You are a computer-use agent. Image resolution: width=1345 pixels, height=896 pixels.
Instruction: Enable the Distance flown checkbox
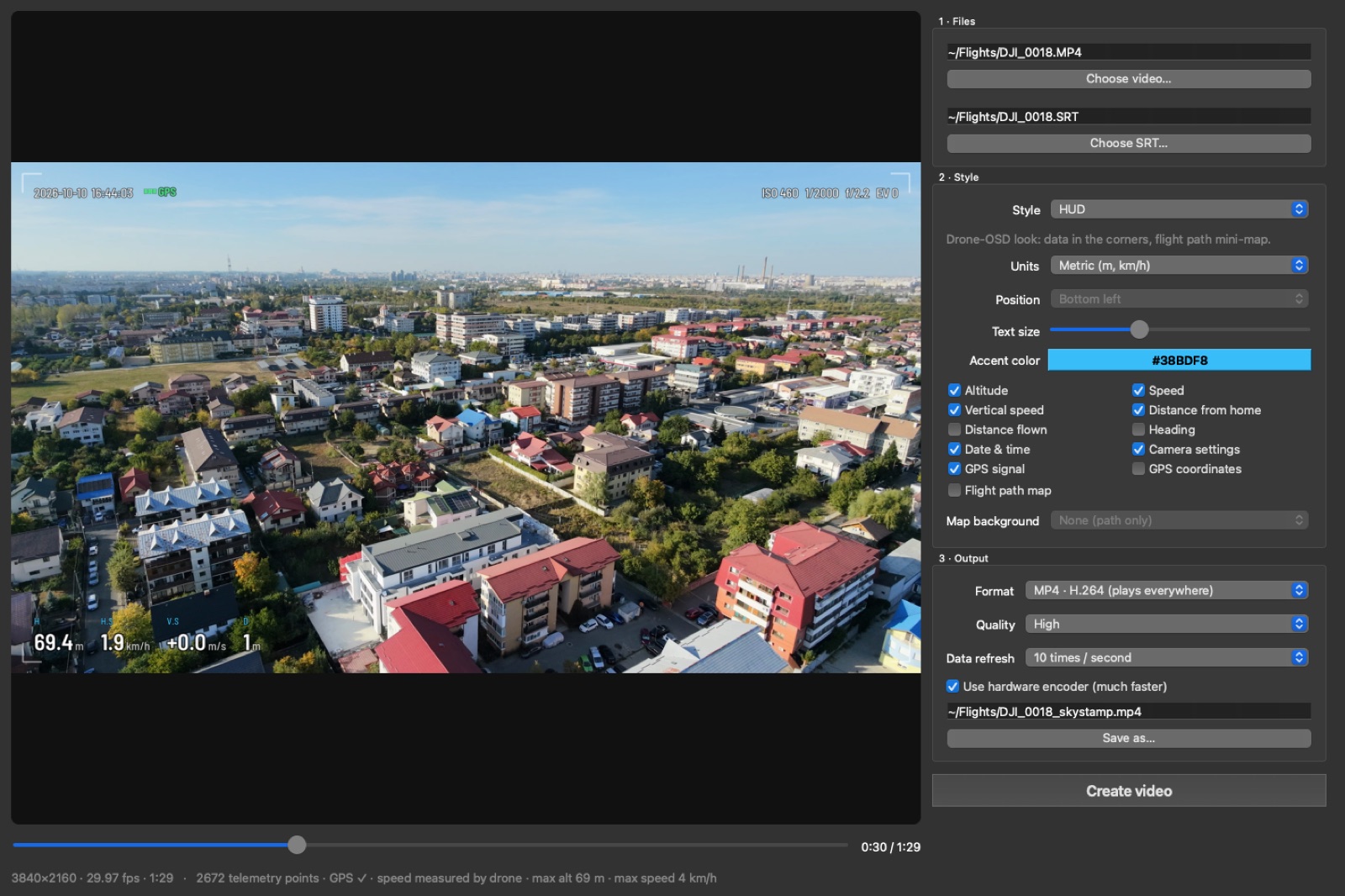tap(954, 430)
